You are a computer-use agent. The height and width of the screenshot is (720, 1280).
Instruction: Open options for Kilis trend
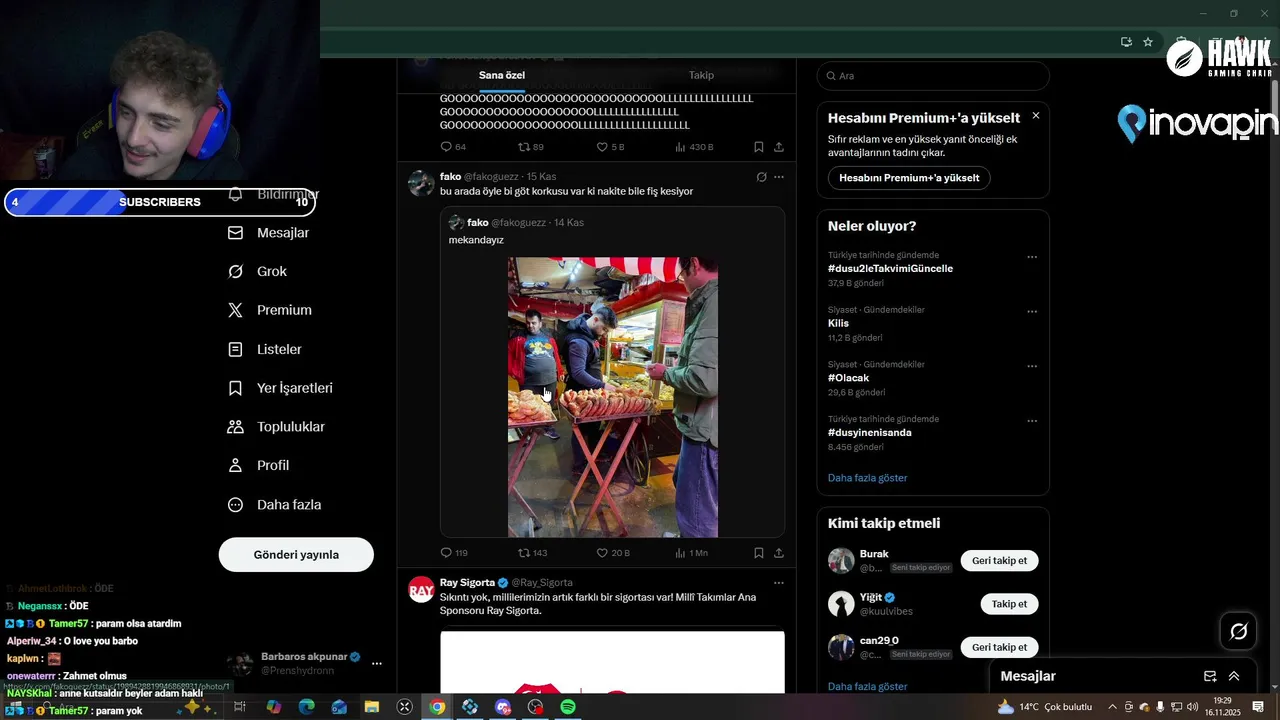click(x=1033, y=312)
